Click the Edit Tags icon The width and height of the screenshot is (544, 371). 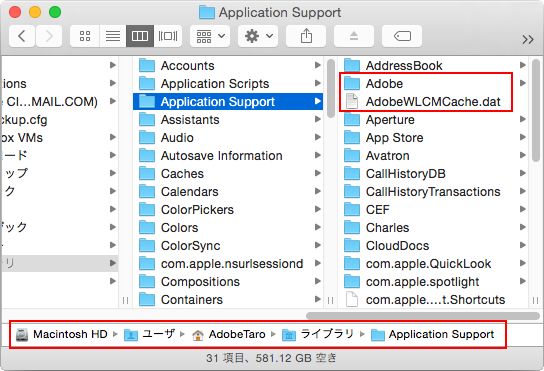tap(402, 36)
